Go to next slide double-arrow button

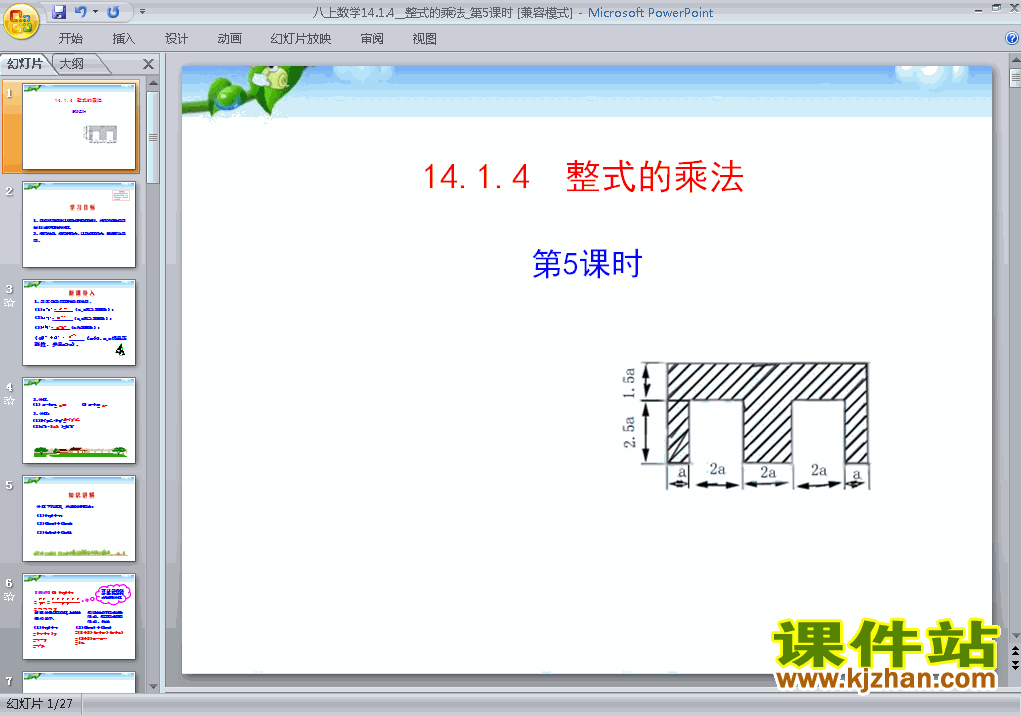(x=1015, y=665)
